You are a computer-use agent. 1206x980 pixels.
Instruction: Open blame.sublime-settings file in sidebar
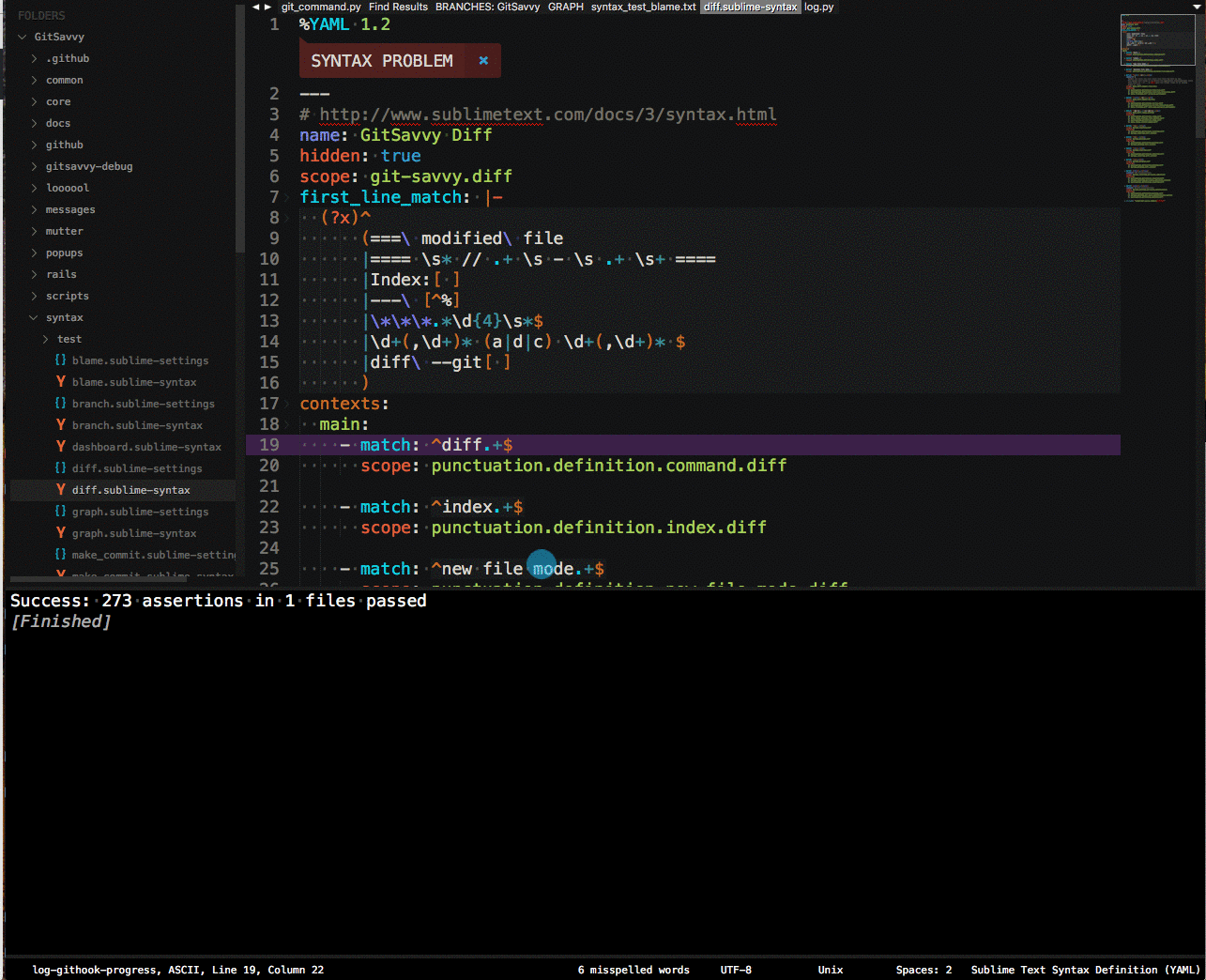click(x=140, y=360)
